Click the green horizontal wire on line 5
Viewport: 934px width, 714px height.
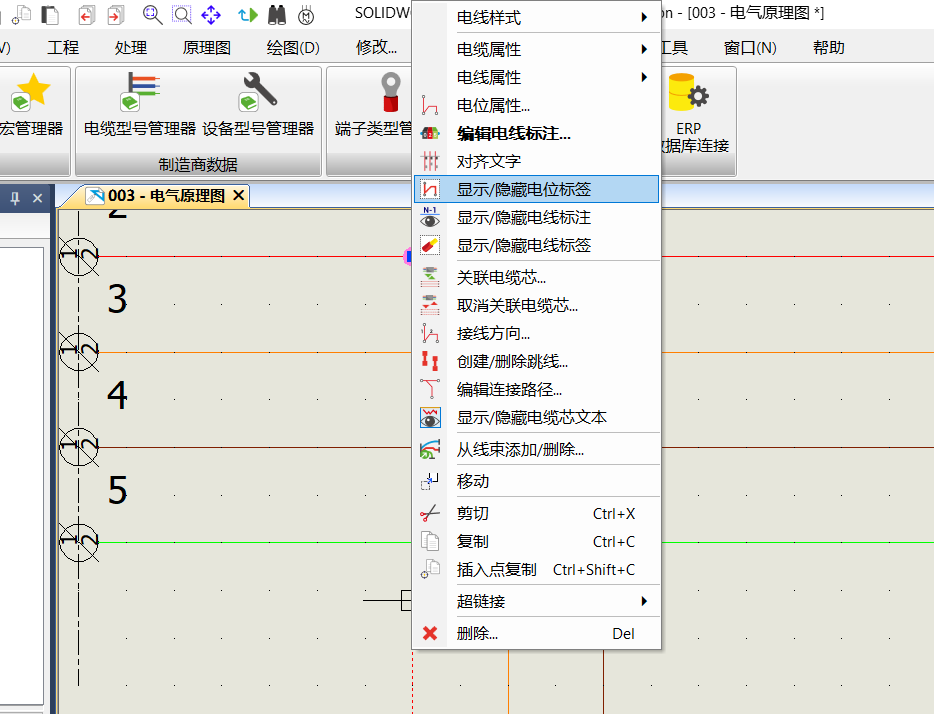pyautogui.click(x=250, y=543)
